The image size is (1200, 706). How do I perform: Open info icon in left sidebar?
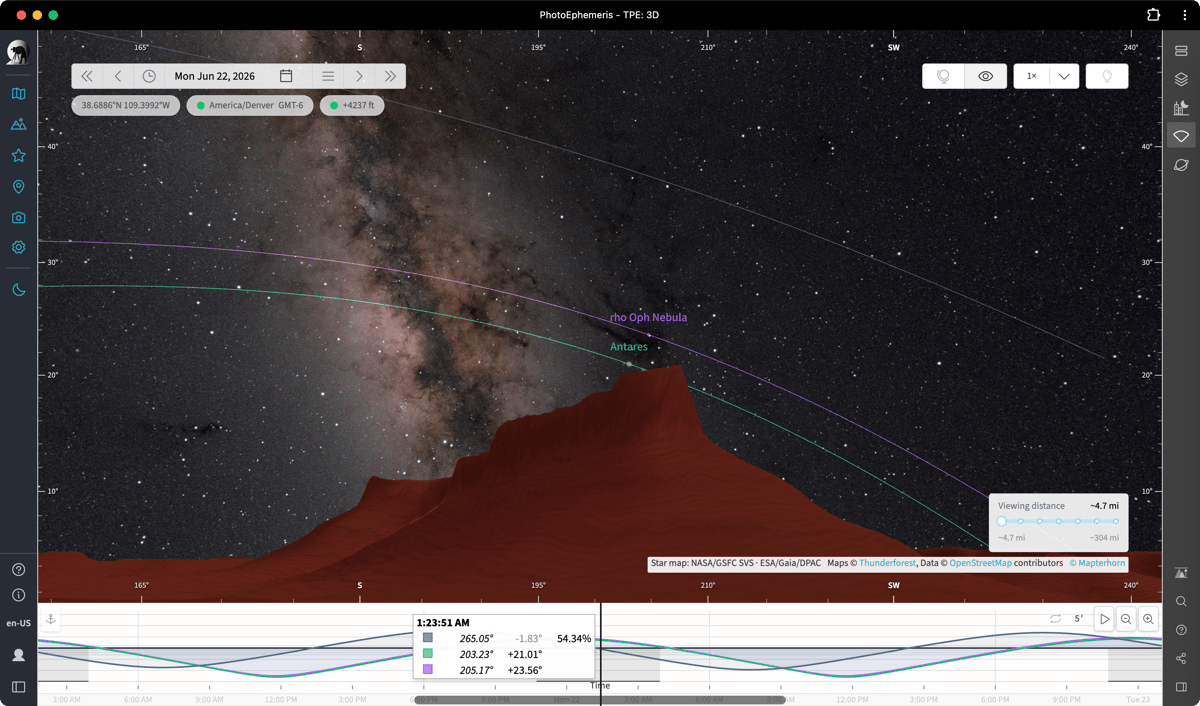[18, 595]
